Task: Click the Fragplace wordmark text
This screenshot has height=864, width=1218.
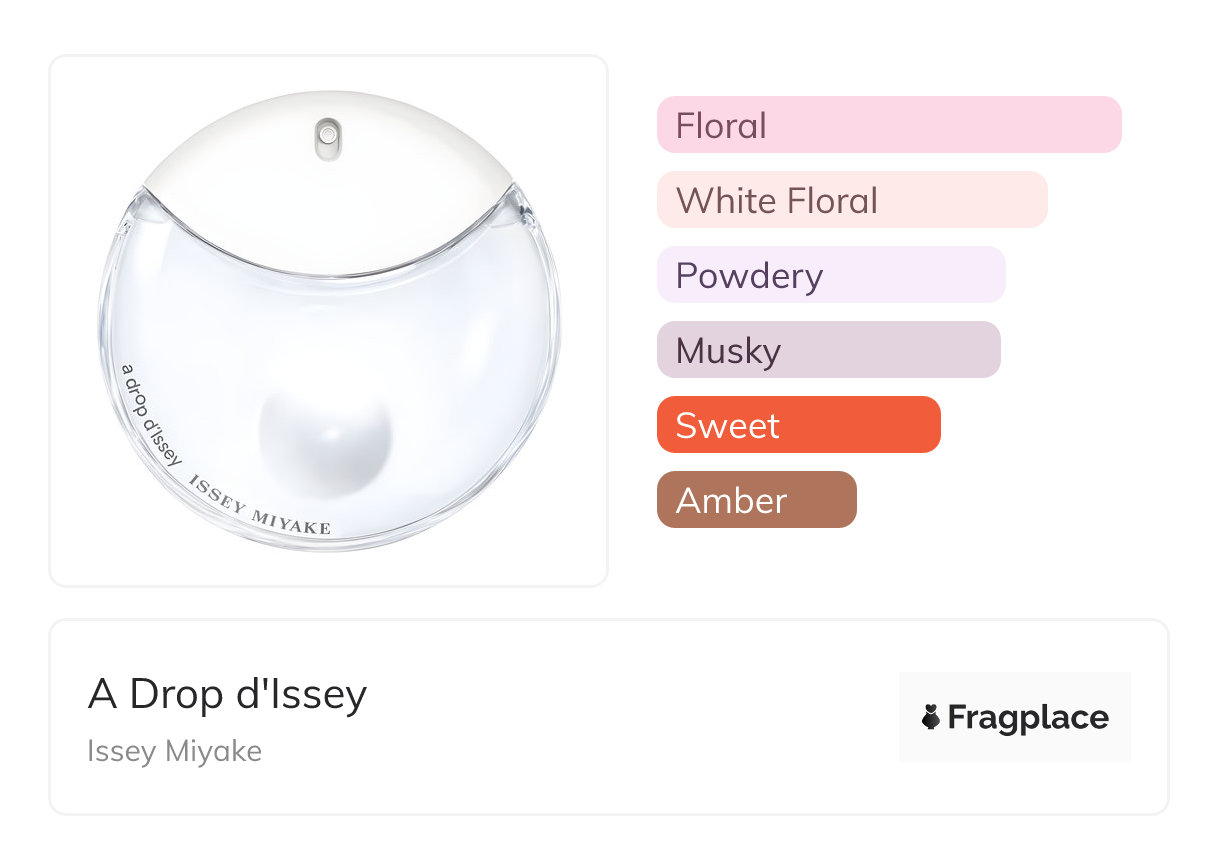Action: click(1028, 717)
